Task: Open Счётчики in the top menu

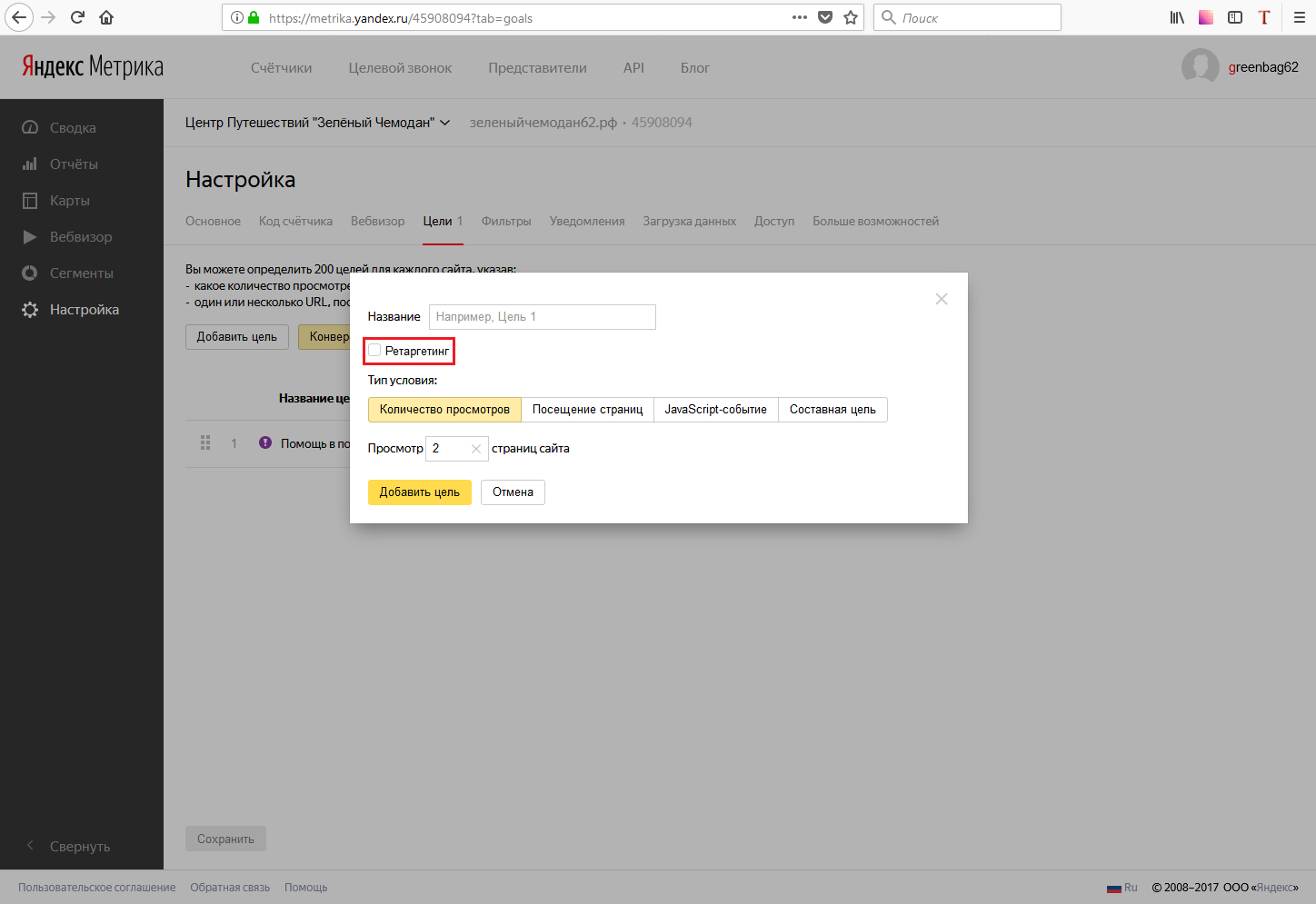Action: coord(281,67)
